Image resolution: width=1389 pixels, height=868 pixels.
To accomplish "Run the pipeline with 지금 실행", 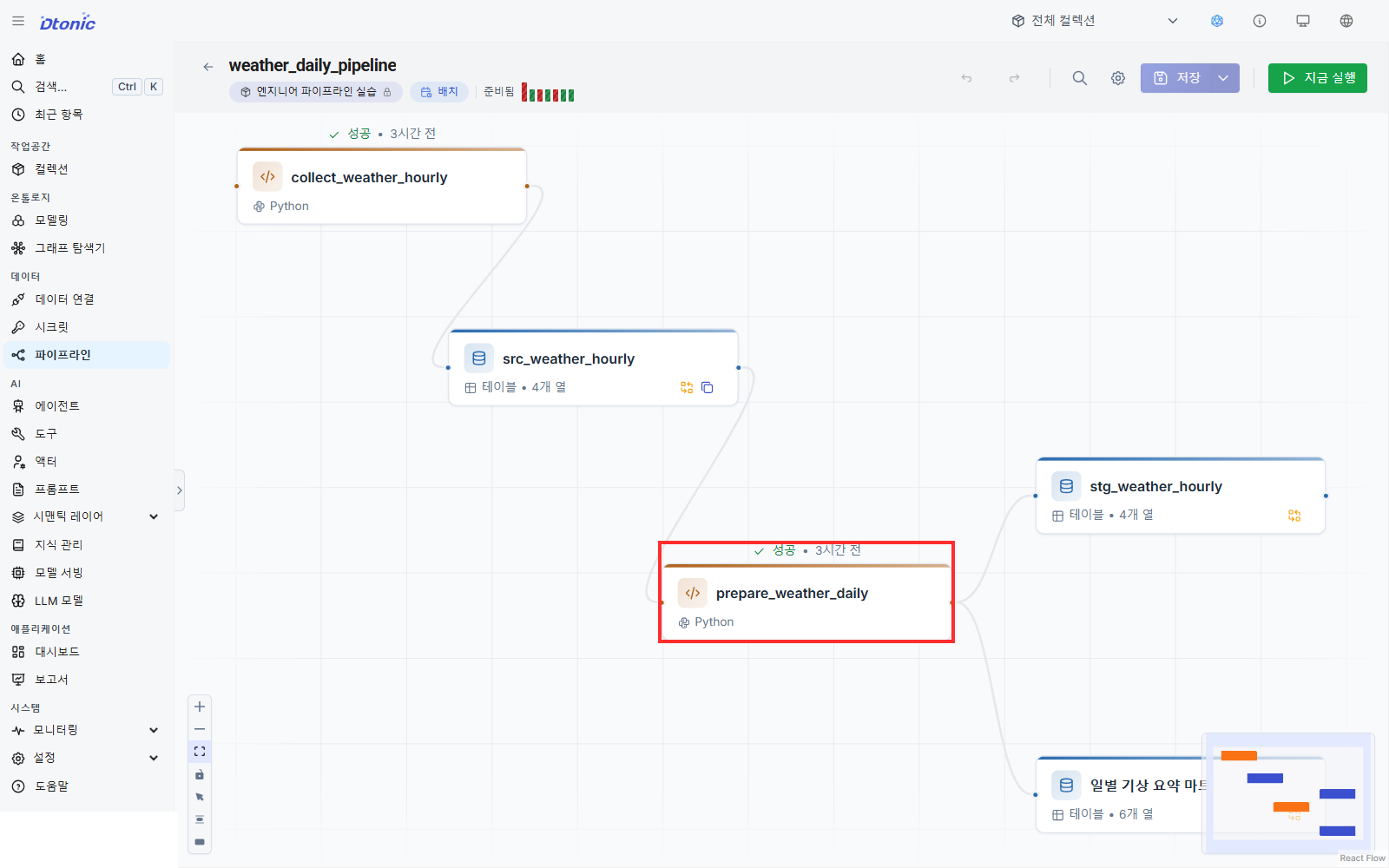I will (x=1317, y=78).
